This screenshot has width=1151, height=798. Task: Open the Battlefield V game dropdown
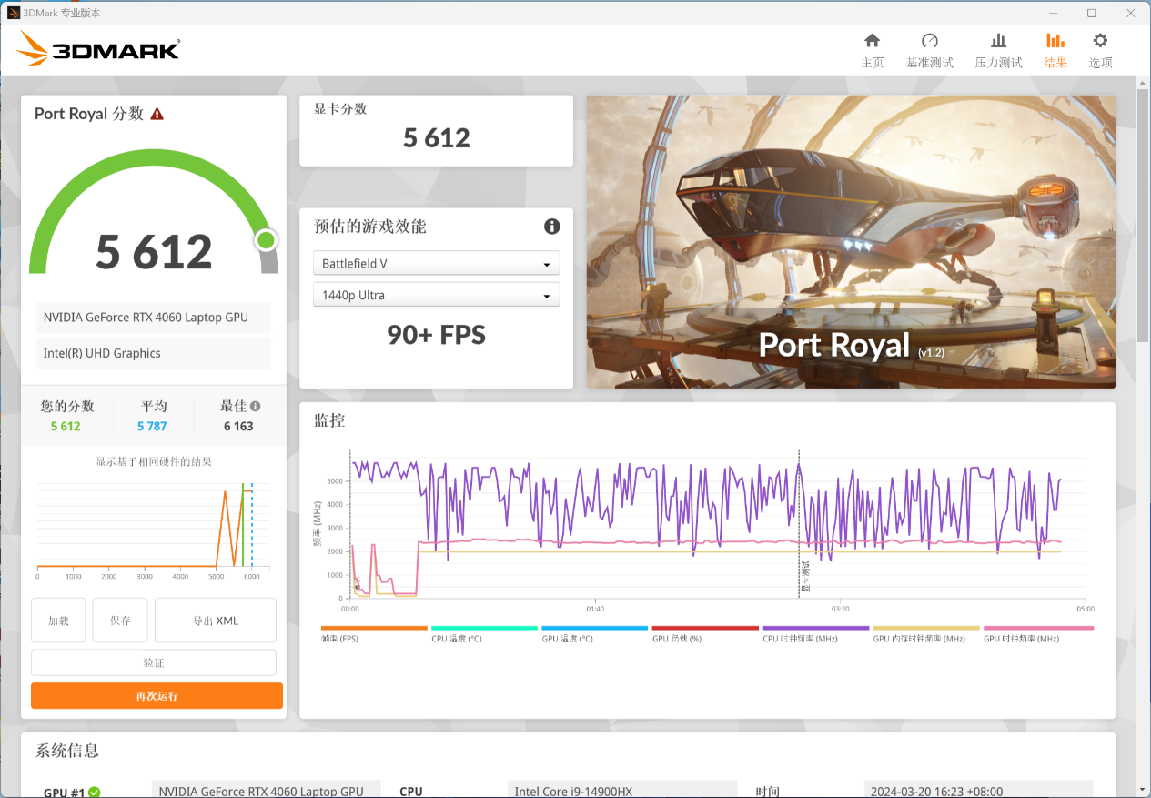(x=436, y=264)
